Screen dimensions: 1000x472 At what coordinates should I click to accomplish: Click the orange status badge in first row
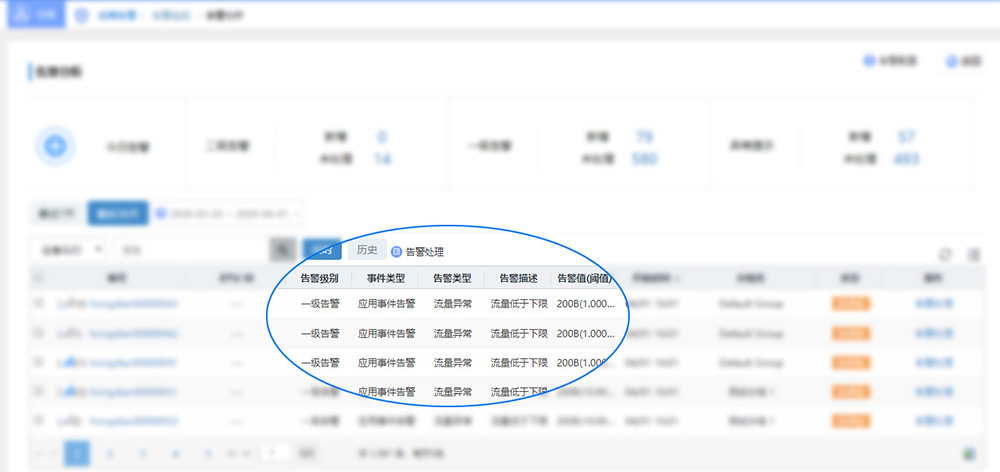coord(850,303)
